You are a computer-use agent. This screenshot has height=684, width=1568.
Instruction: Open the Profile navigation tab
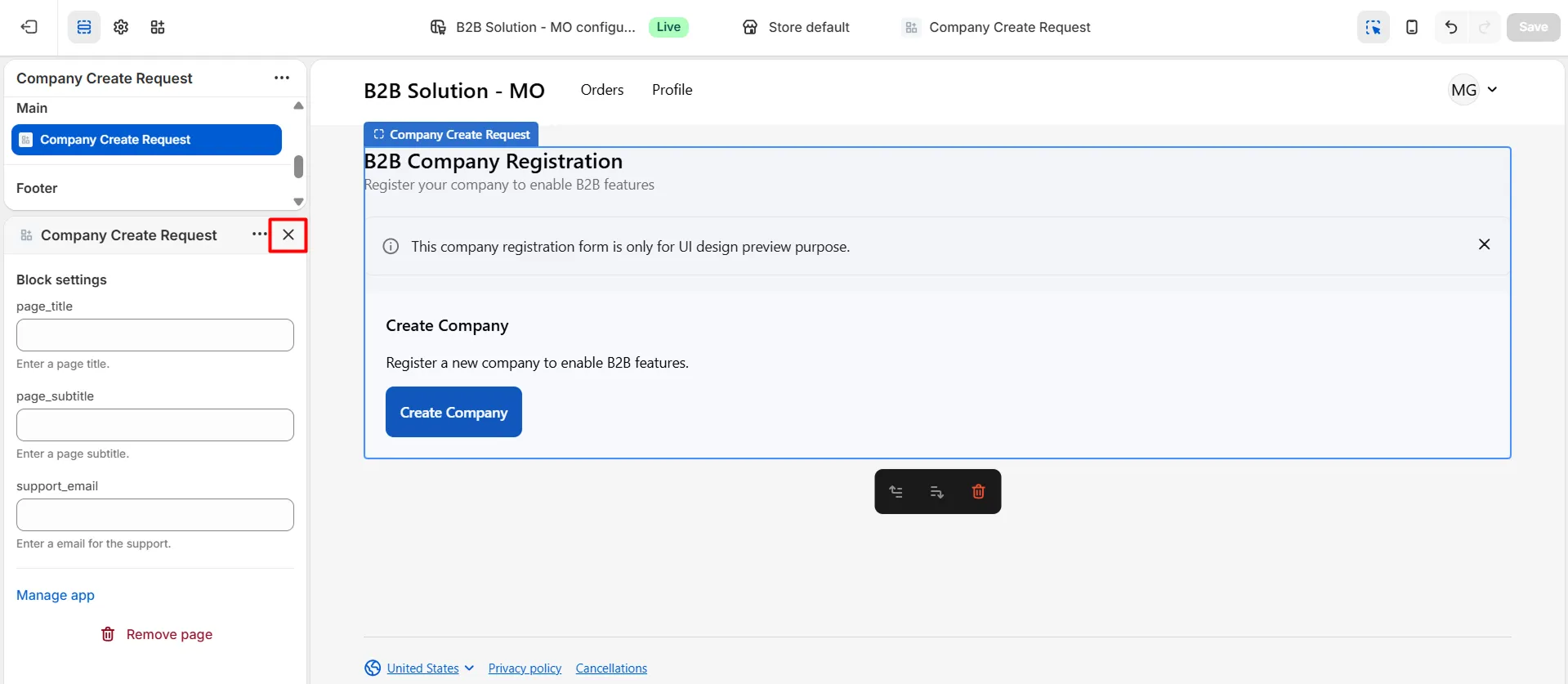pos(672,90)
